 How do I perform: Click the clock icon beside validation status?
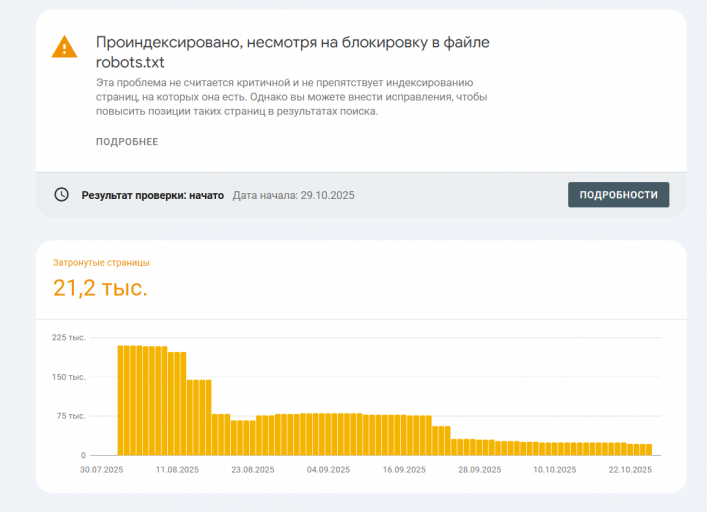(61, 195)
